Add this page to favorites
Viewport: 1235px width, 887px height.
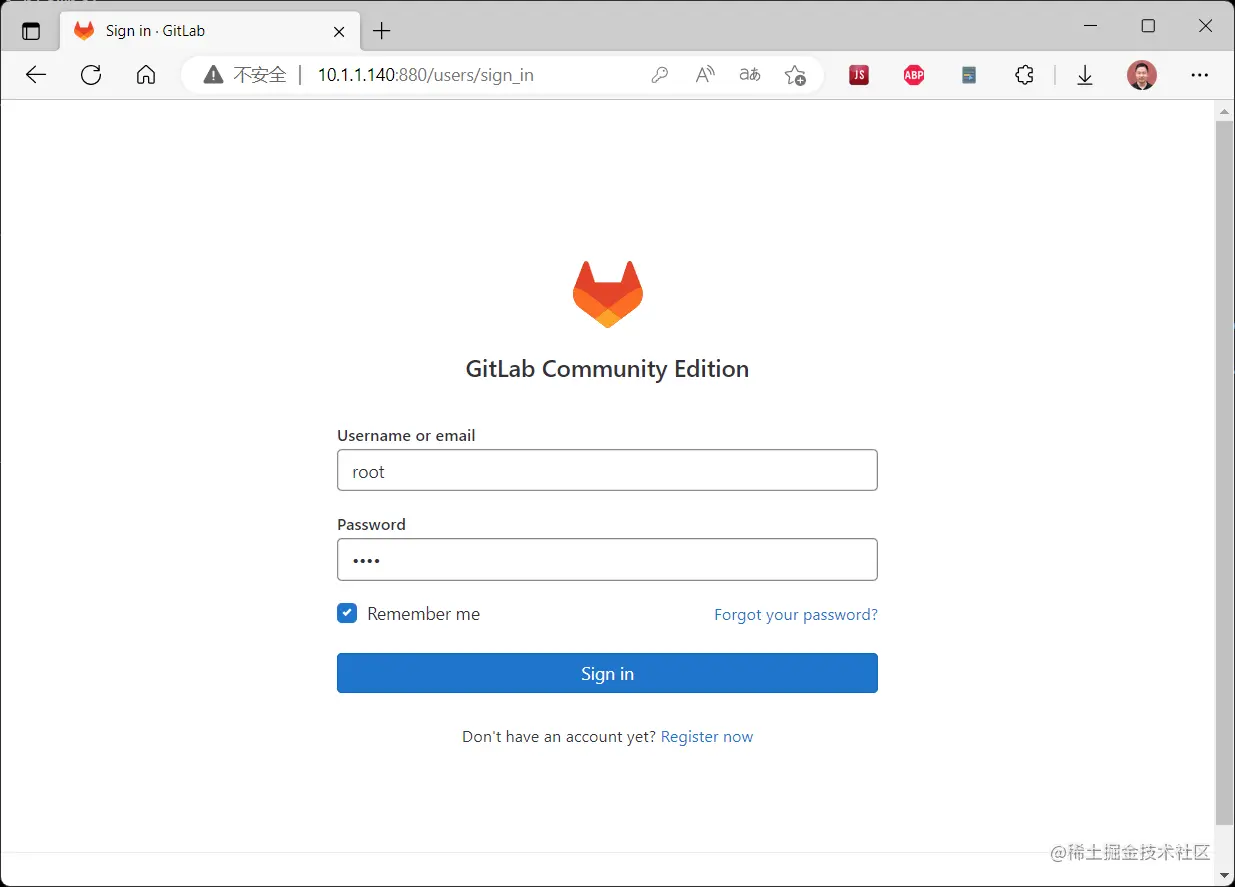[x=795, y=74]
